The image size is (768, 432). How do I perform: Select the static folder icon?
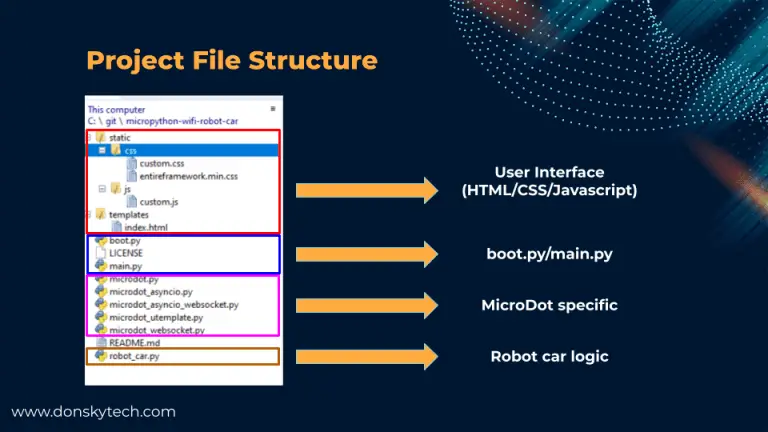coord(100,137)
